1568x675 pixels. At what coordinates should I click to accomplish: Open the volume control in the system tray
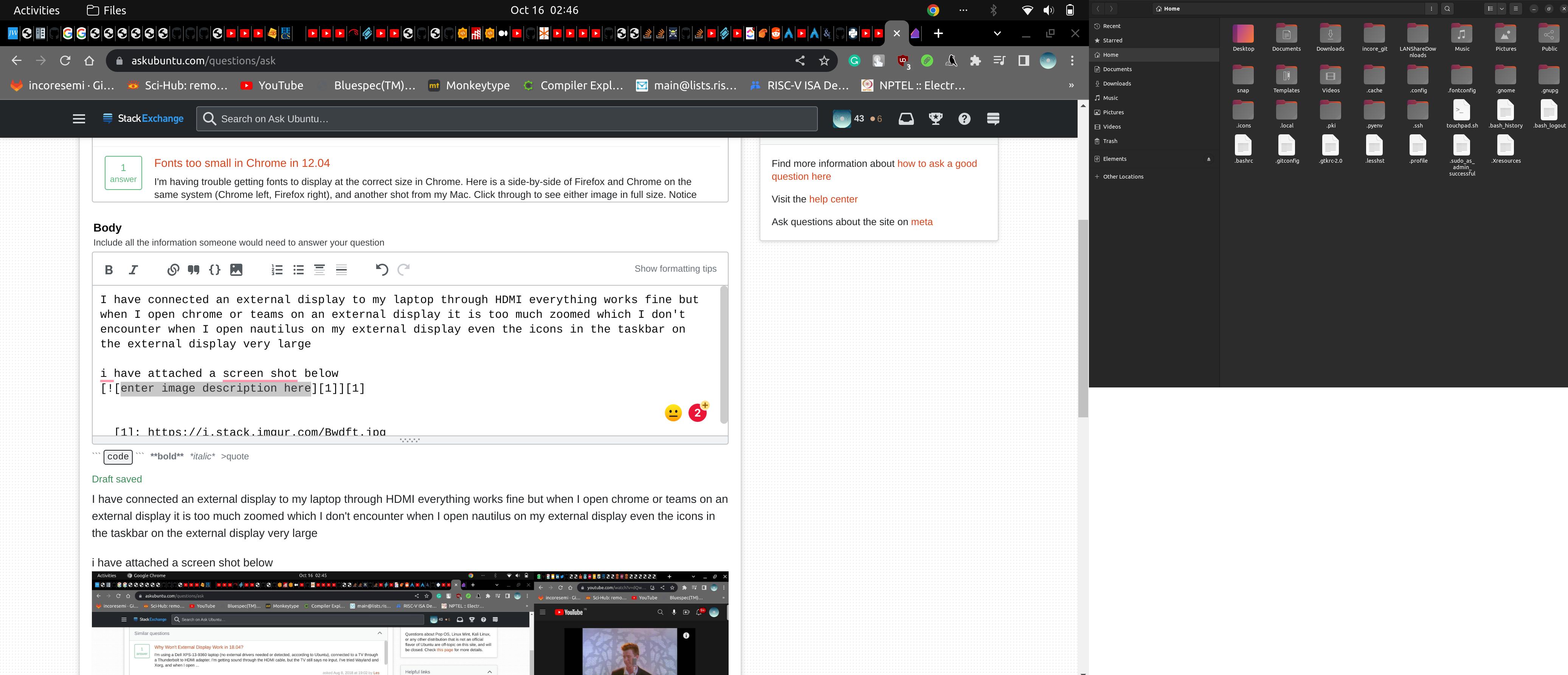[1048, 10]
